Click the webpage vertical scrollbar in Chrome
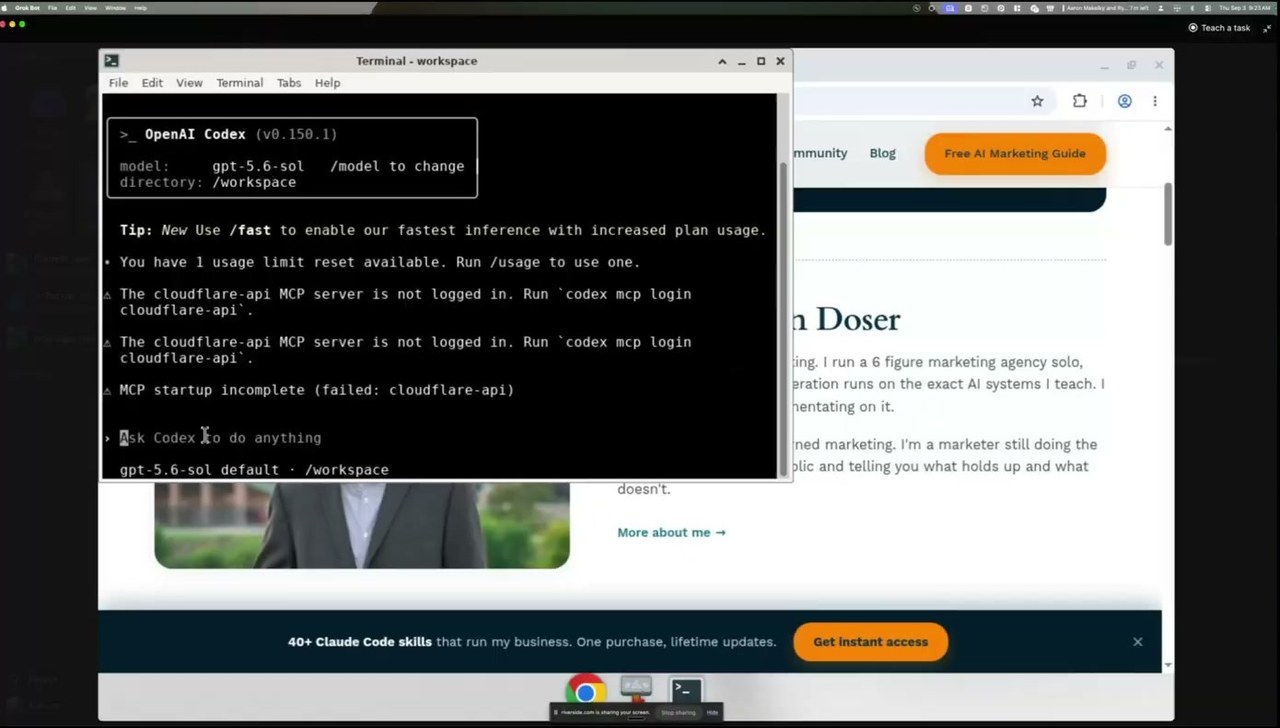Viewport: 1280px width, 728px height. click(x=1168, y=215)
